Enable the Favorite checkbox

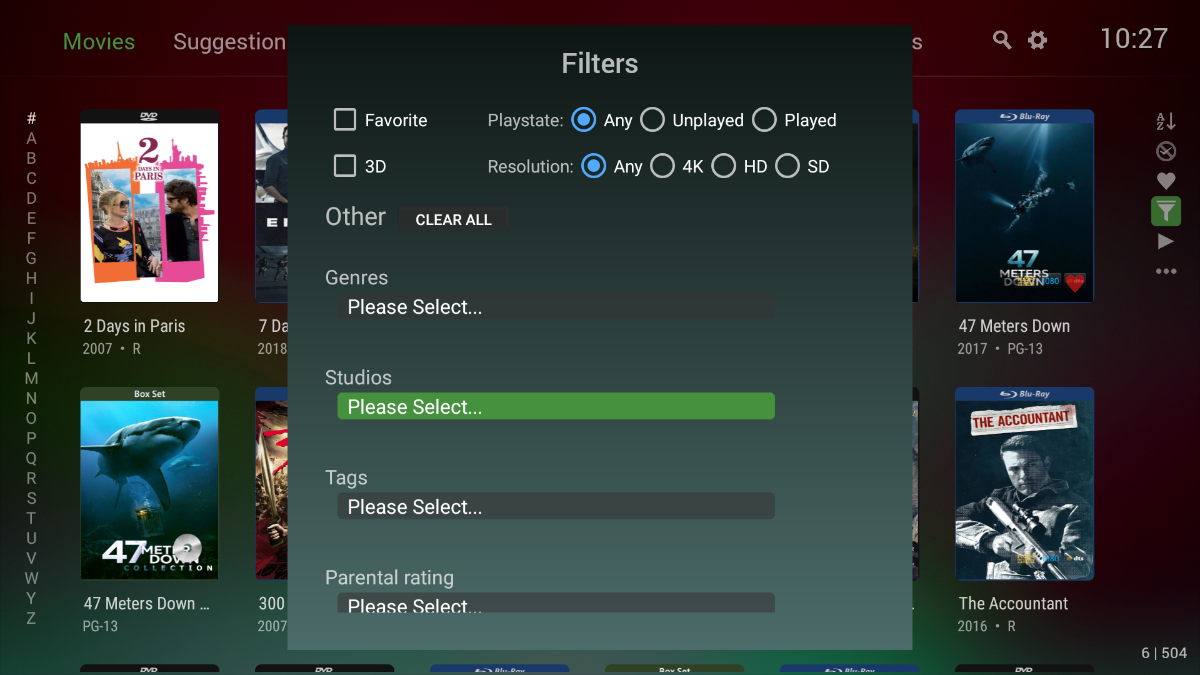pyautogui.click(x=345, y=120)
